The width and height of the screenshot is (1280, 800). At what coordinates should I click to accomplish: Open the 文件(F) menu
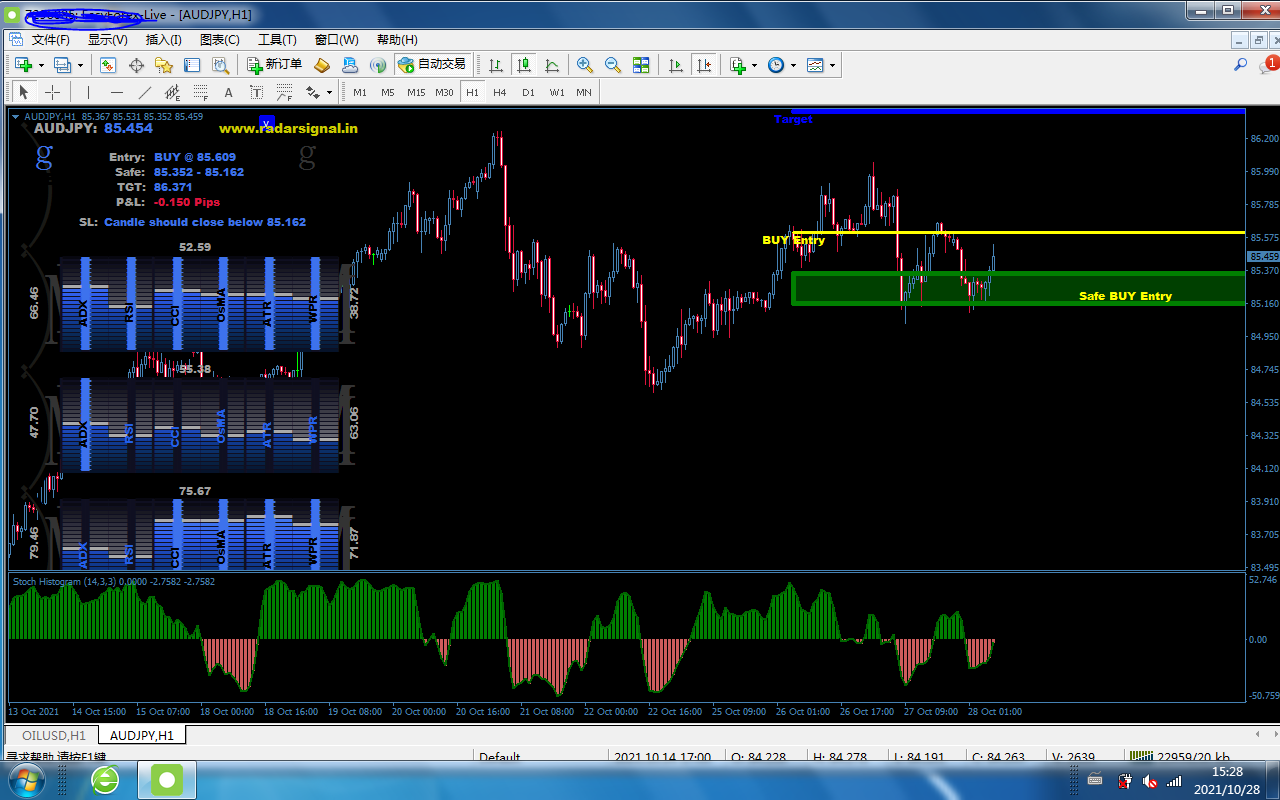[51, 40]
